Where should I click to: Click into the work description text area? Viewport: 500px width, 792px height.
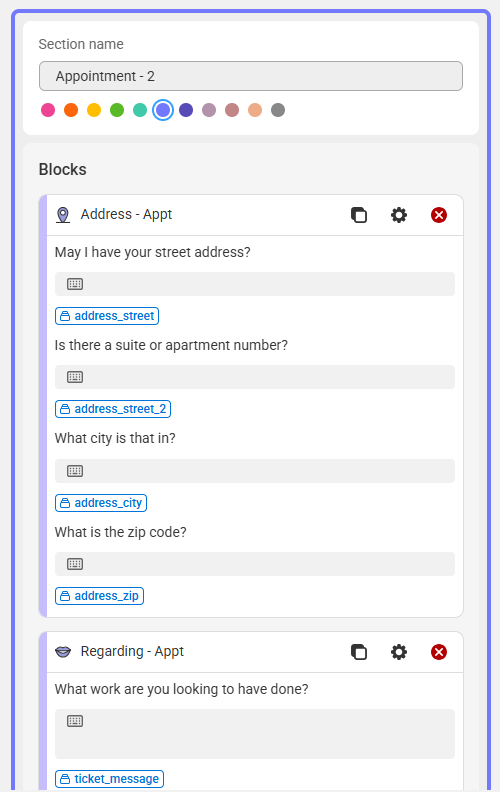(x=255, y=733)
